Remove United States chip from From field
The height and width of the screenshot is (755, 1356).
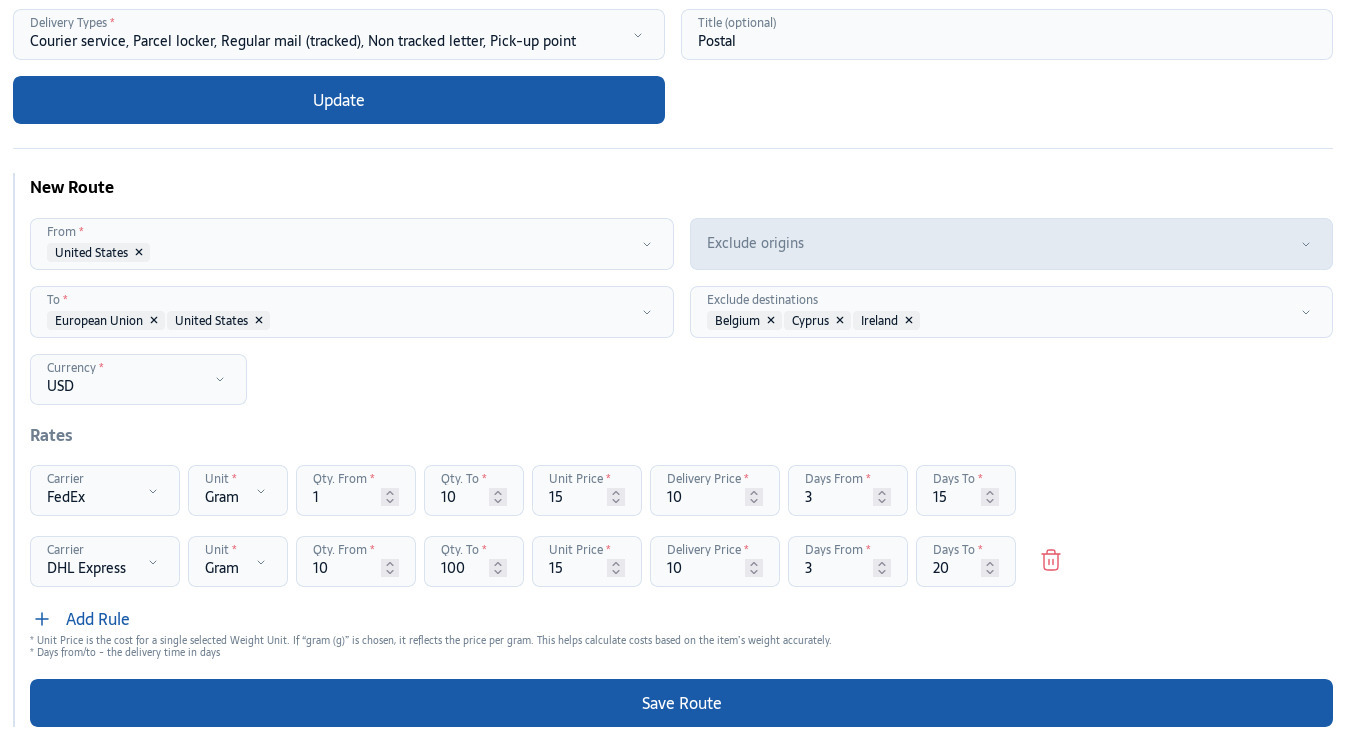(x=139, y=253)
